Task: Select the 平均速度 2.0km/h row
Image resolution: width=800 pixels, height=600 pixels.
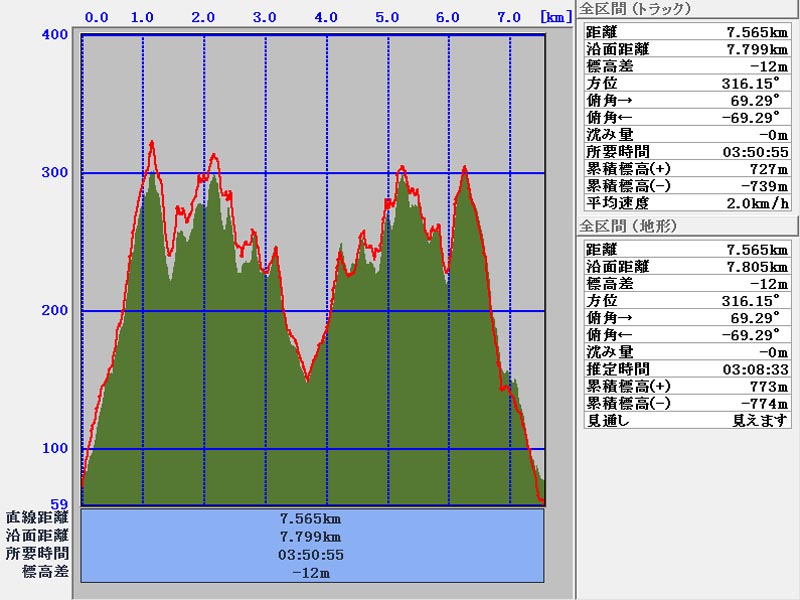Action: click(x=686, y=203)
